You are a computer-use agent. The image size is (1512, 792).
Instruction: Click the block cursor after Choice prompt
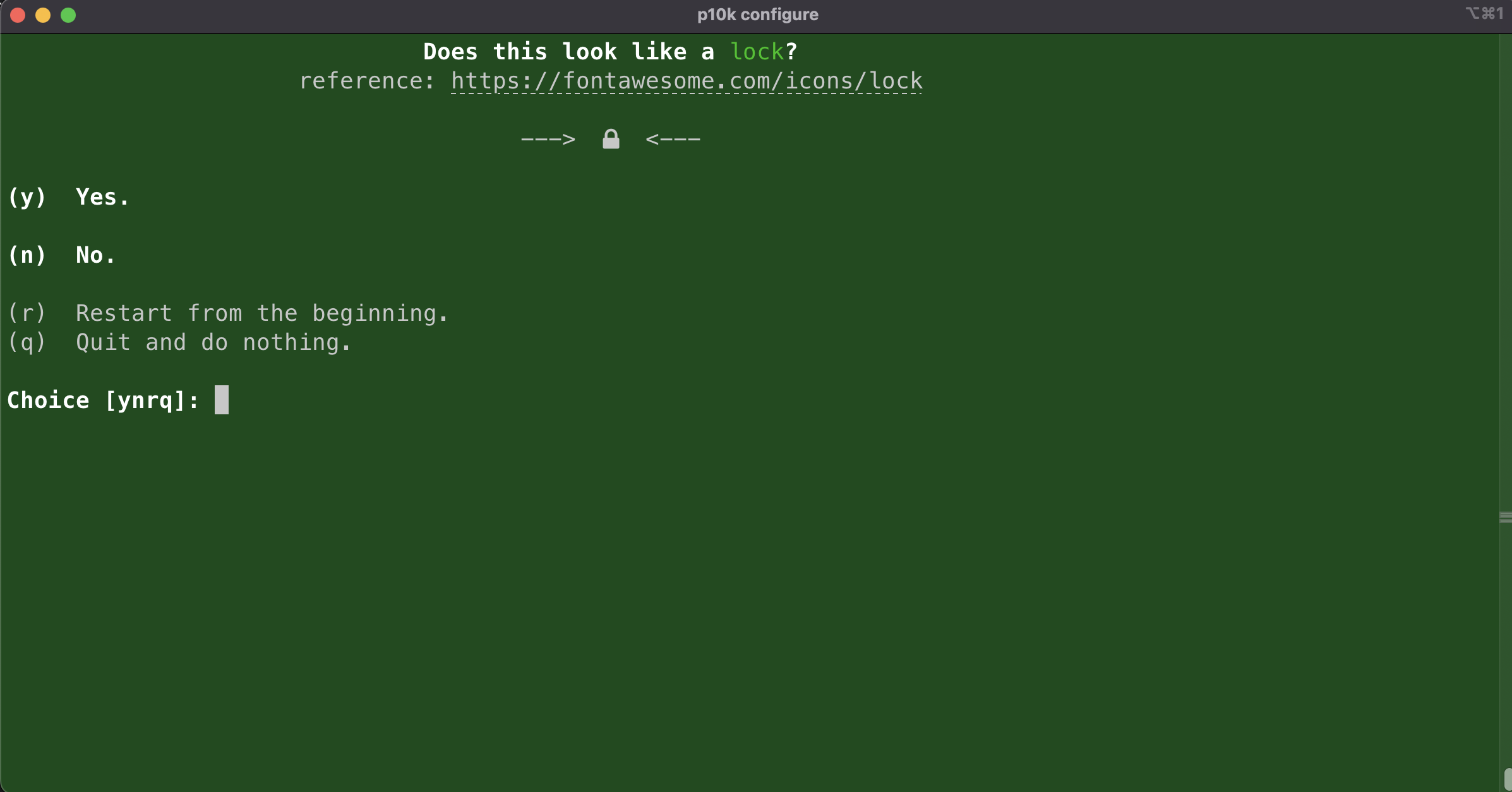point(222,400)
